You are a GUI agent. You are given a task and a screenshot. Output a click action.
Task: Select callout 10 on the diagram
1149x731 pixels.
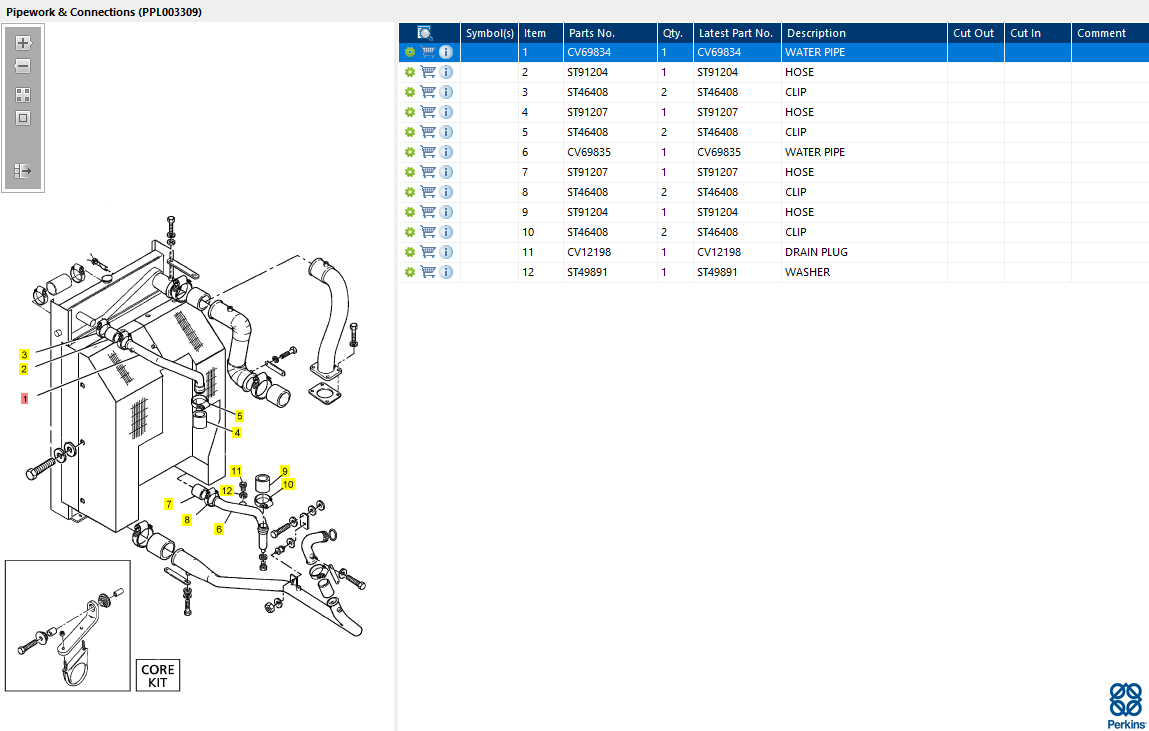pyautogui.click(x=288, y=484)
